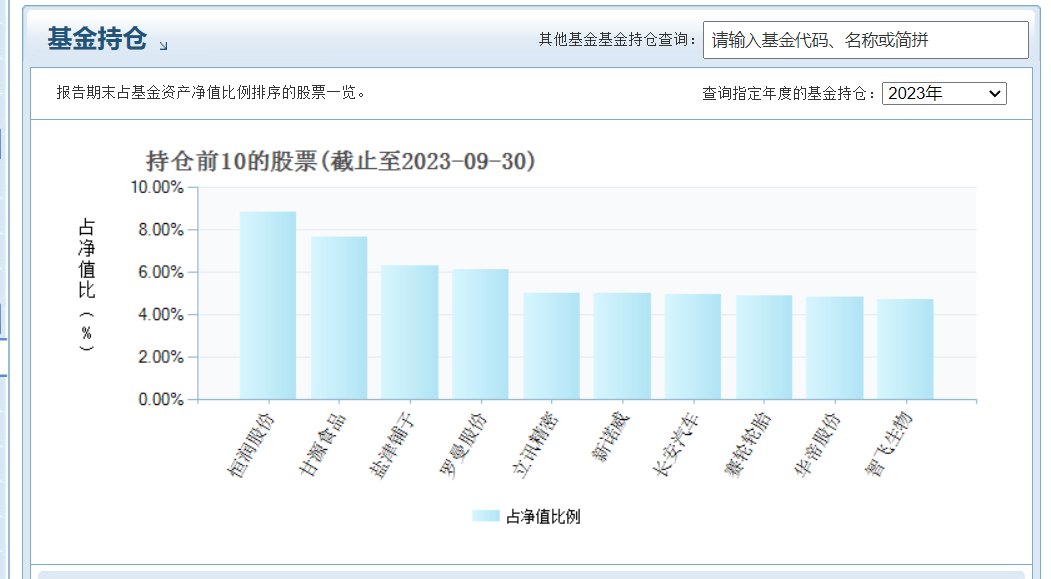The width and height of the screenshot is (1051, 579).
Task: Expand the 2023年 year dropdown
Action: point(943,94)
